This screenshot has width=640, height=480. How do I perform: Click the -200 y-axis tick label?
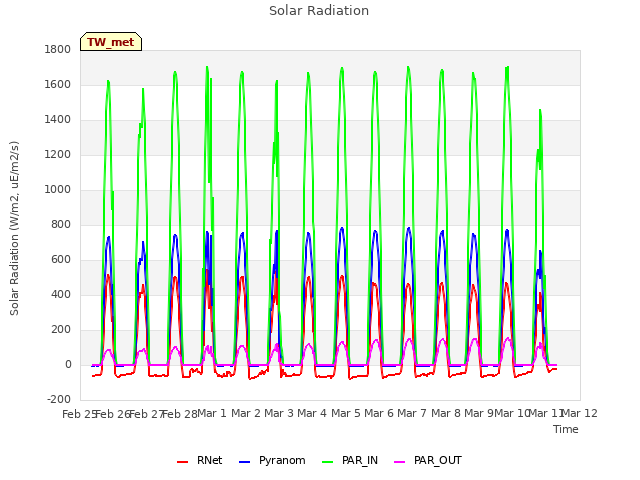(59, 400)
